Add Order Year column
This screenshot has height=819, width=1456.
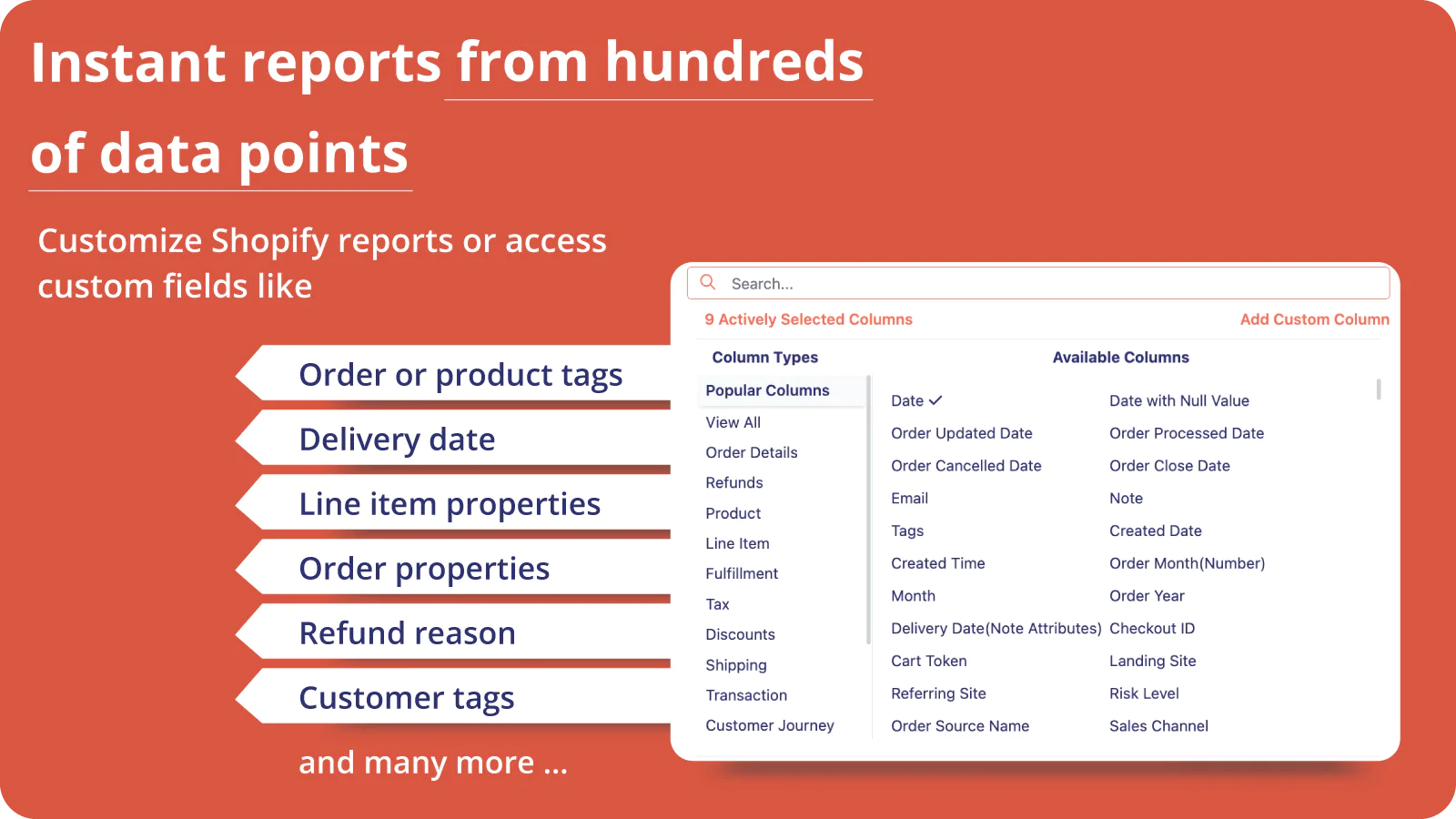coord(1147,596)
